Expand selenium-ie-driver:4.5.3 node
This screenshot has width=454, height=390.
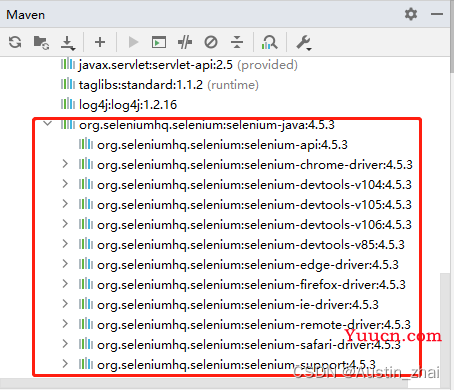(x=65, y=304)
